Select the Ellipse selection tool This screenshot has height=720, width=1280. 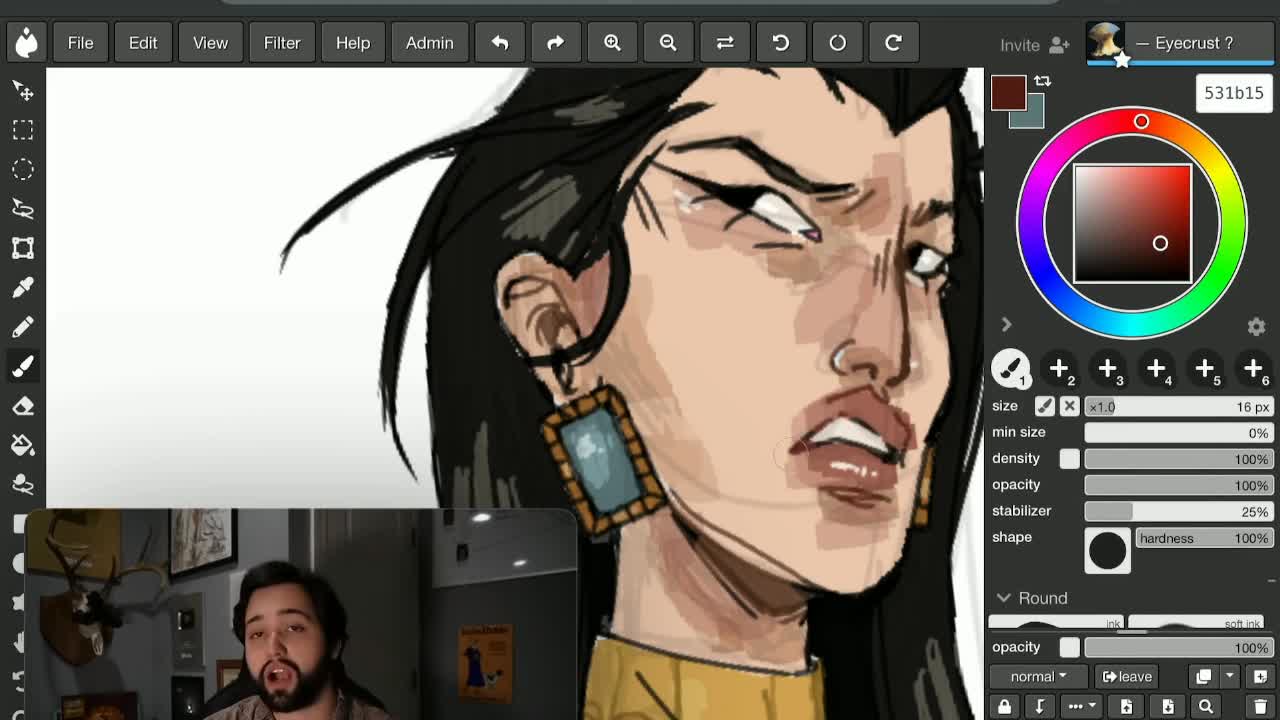coord(23,169)
